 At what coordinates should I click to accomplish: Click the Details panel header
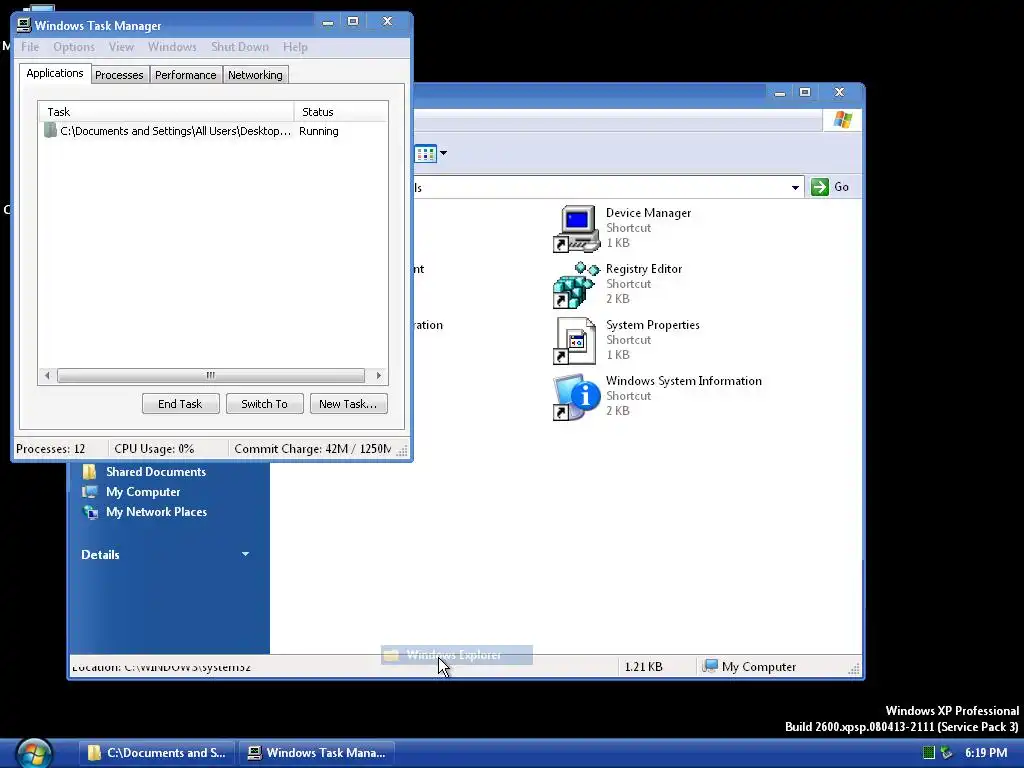pyautogui.click(x=166, y=554)
